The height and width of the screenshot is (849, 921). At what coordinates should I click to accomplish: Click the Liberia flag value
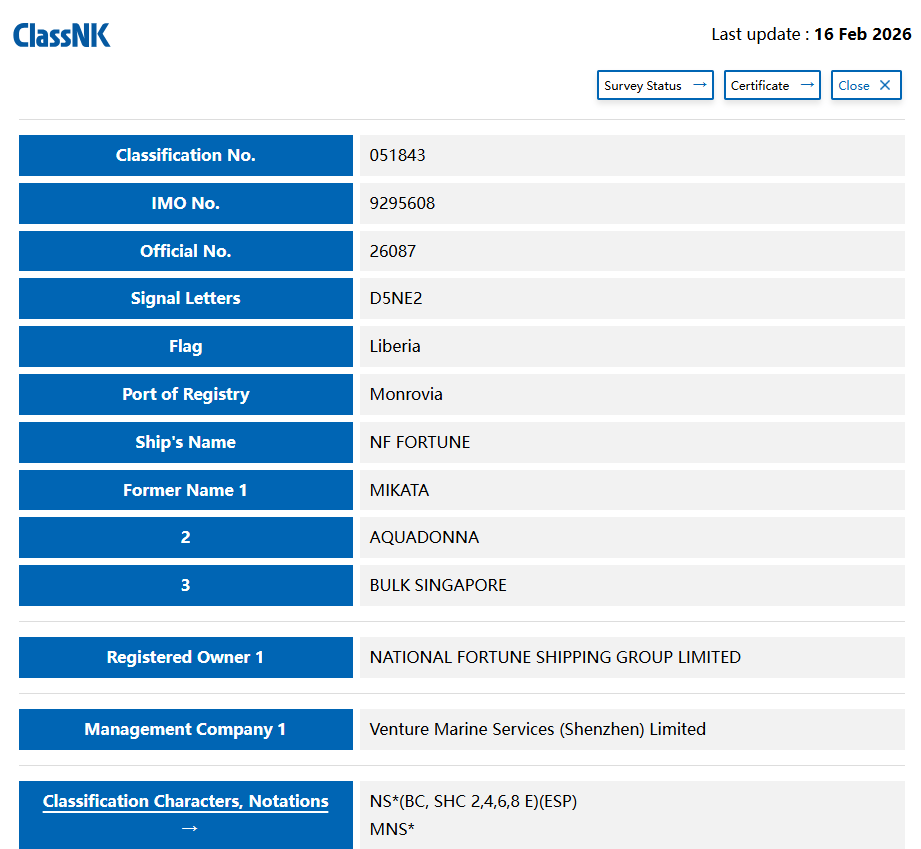click(x=395, y=346)
